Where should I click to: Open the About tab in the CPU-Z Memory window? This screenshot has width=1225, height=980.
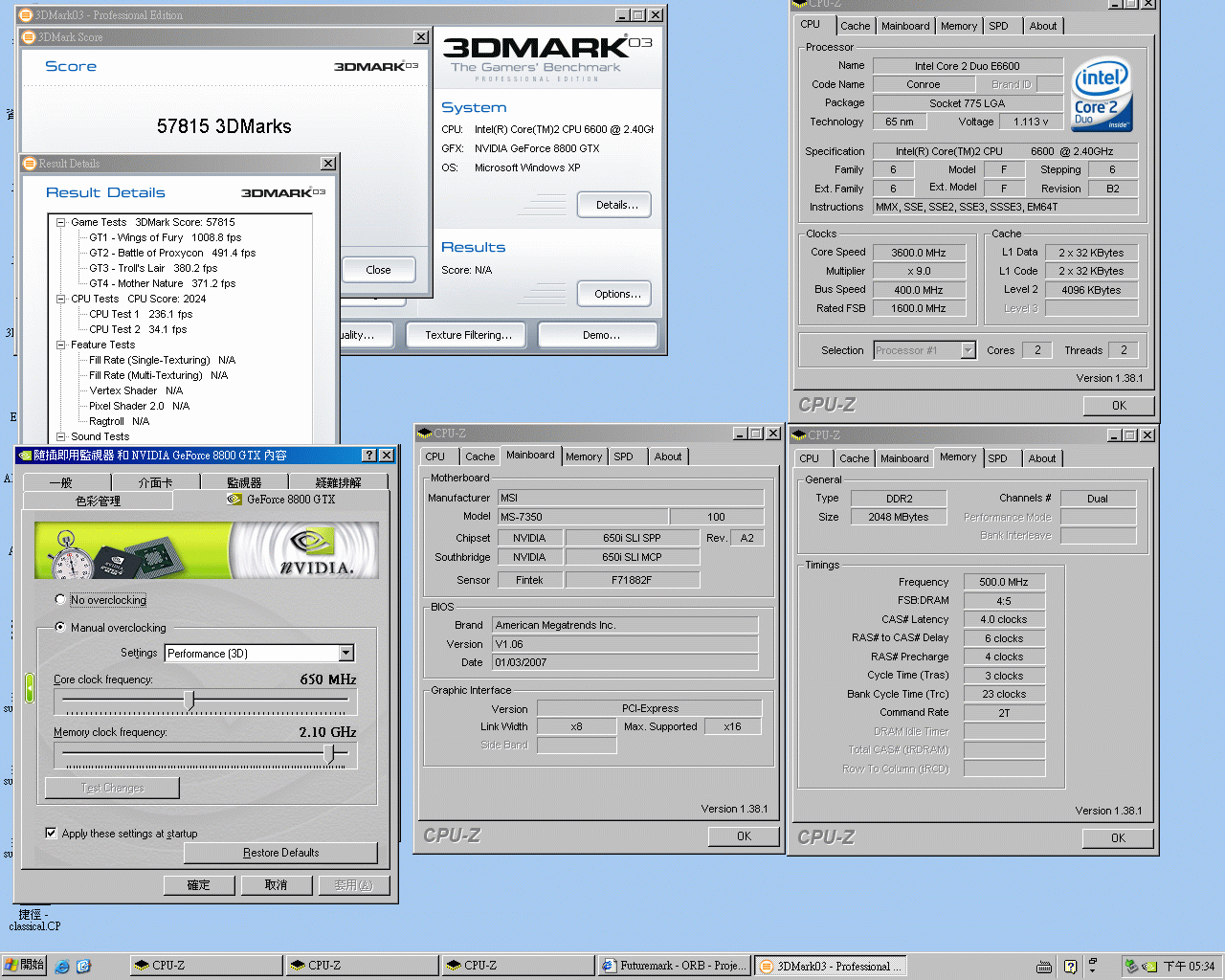tap(1042, 458)
